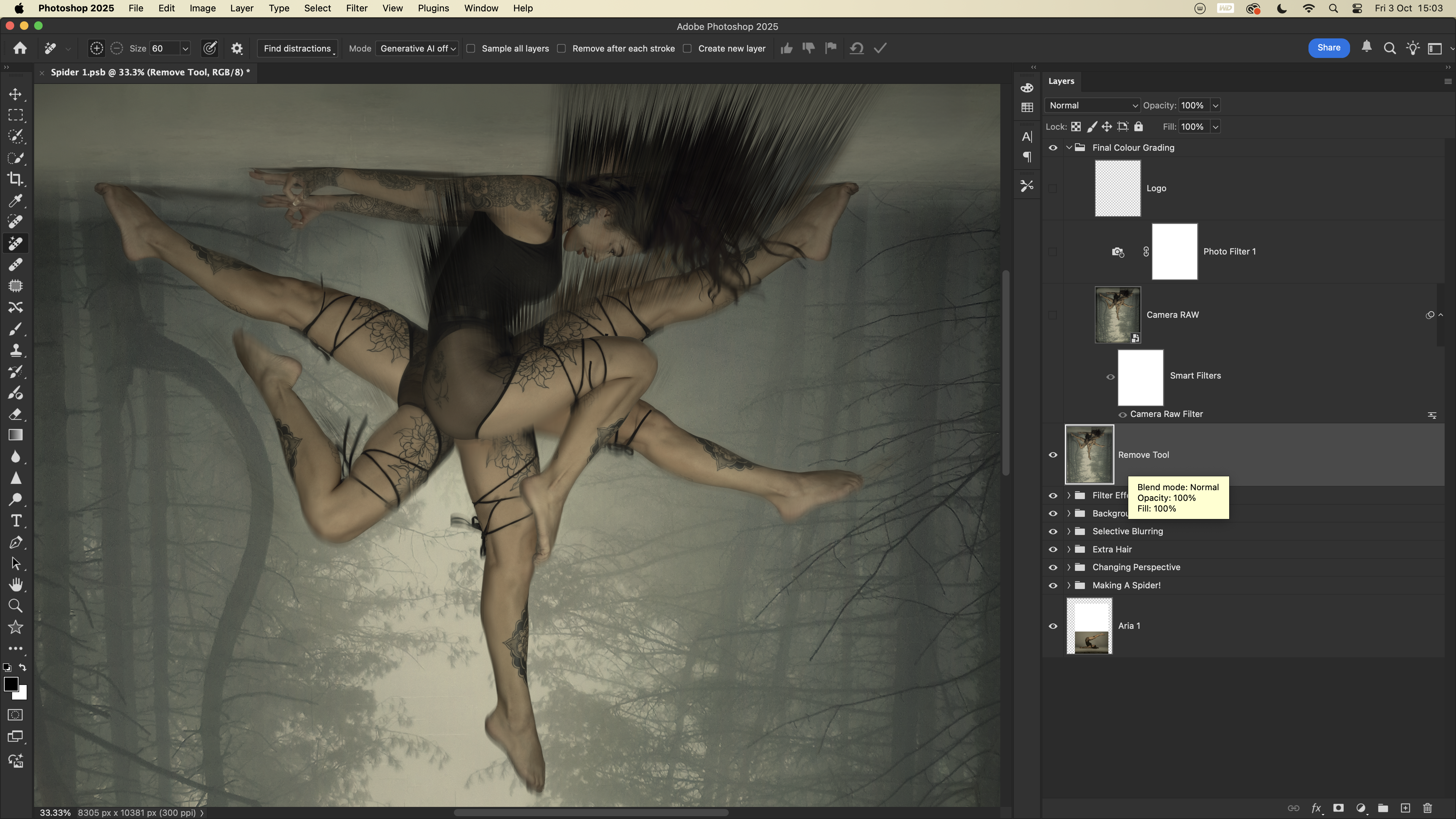Select the Eraser tool
This screenshot has height=819, width=1456.
click(16, 414)
